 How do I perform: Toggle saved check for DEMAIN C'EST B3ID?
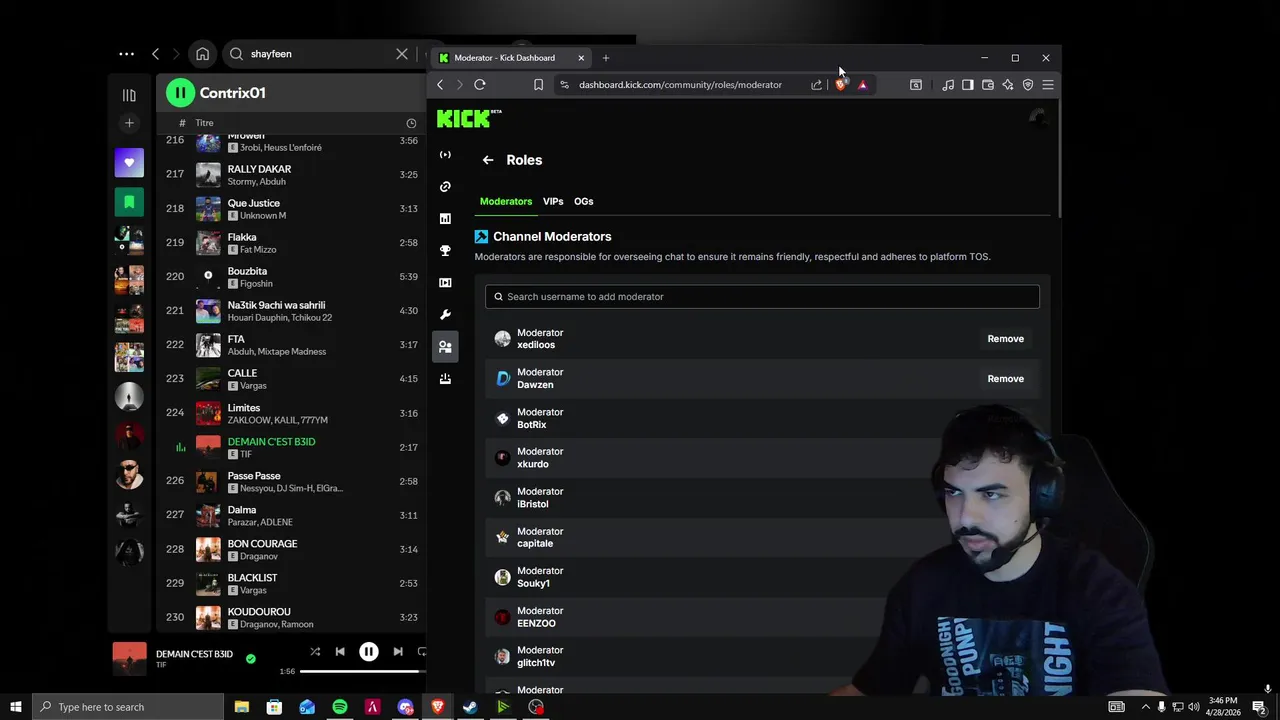click(x=251, y=659)
